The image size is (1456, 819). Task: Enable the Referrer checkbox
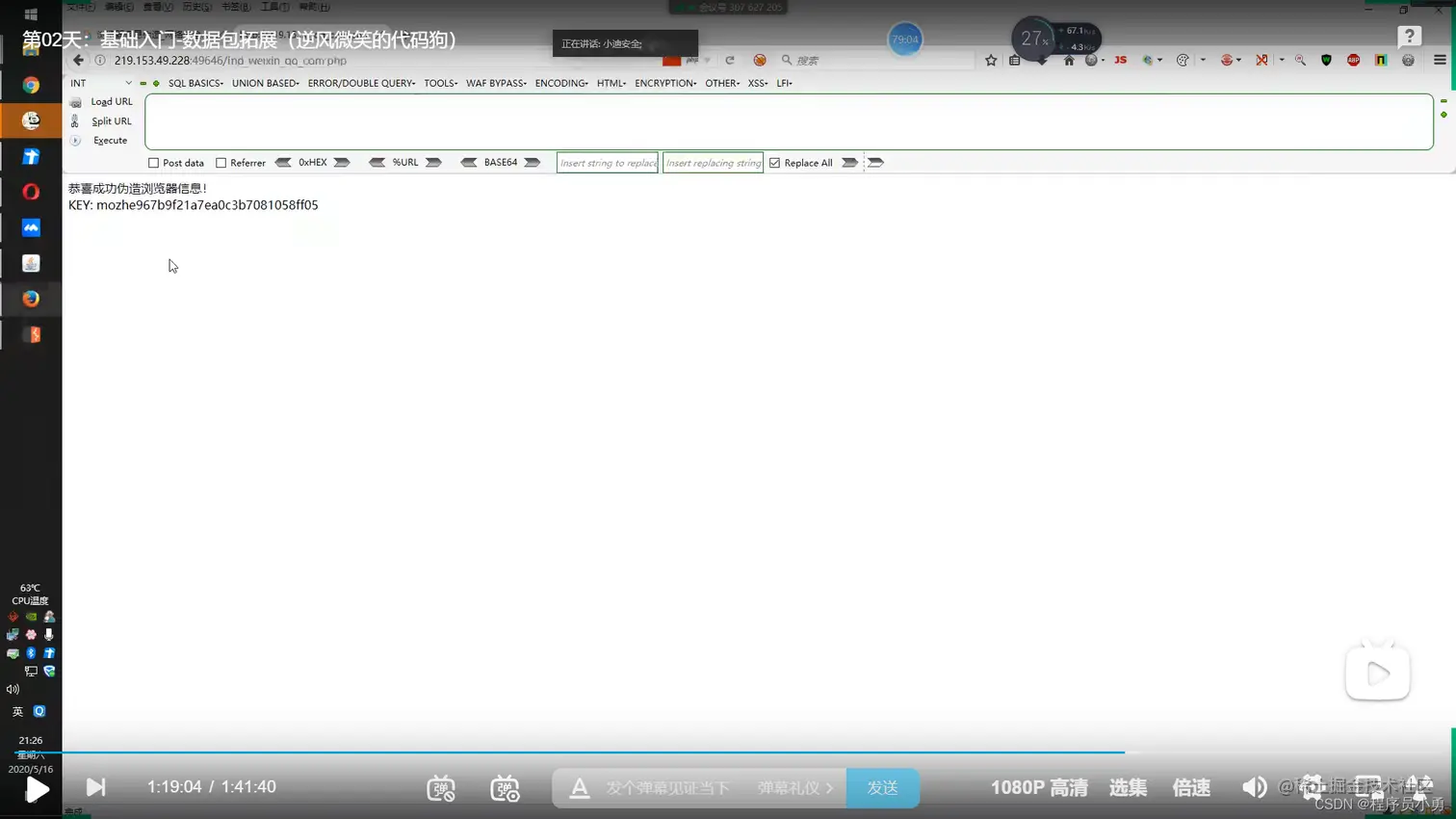[221, 163]
